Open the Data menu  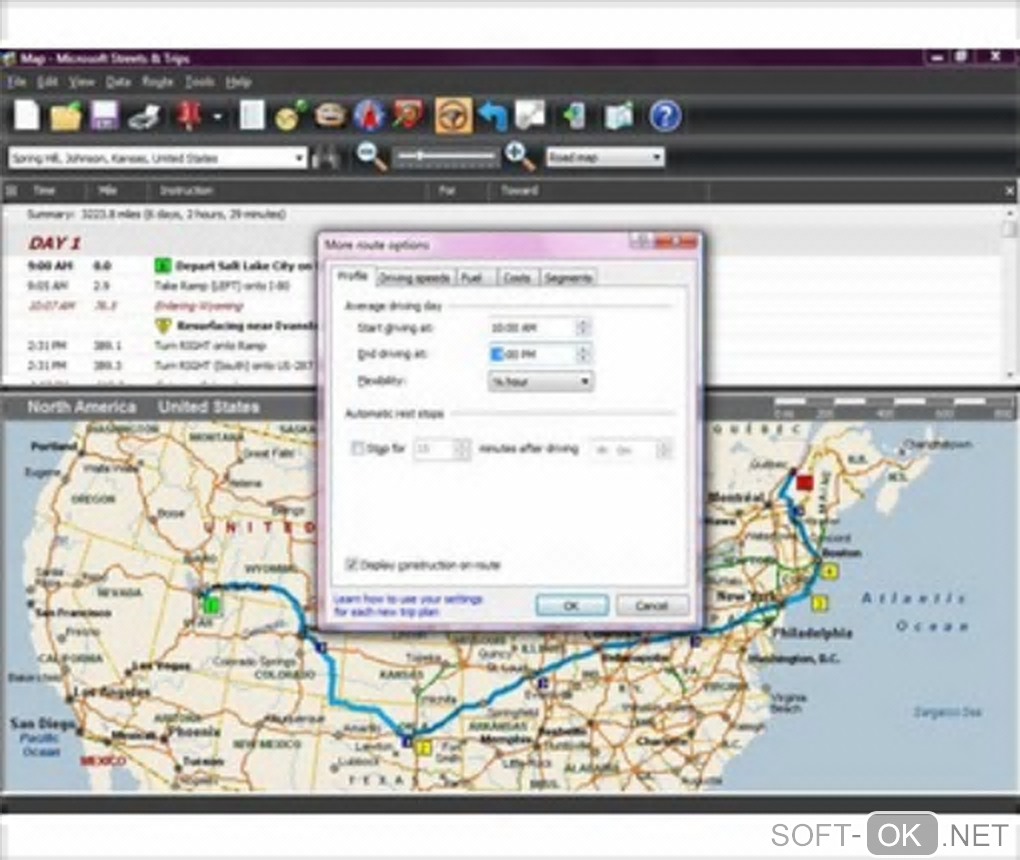118,82
